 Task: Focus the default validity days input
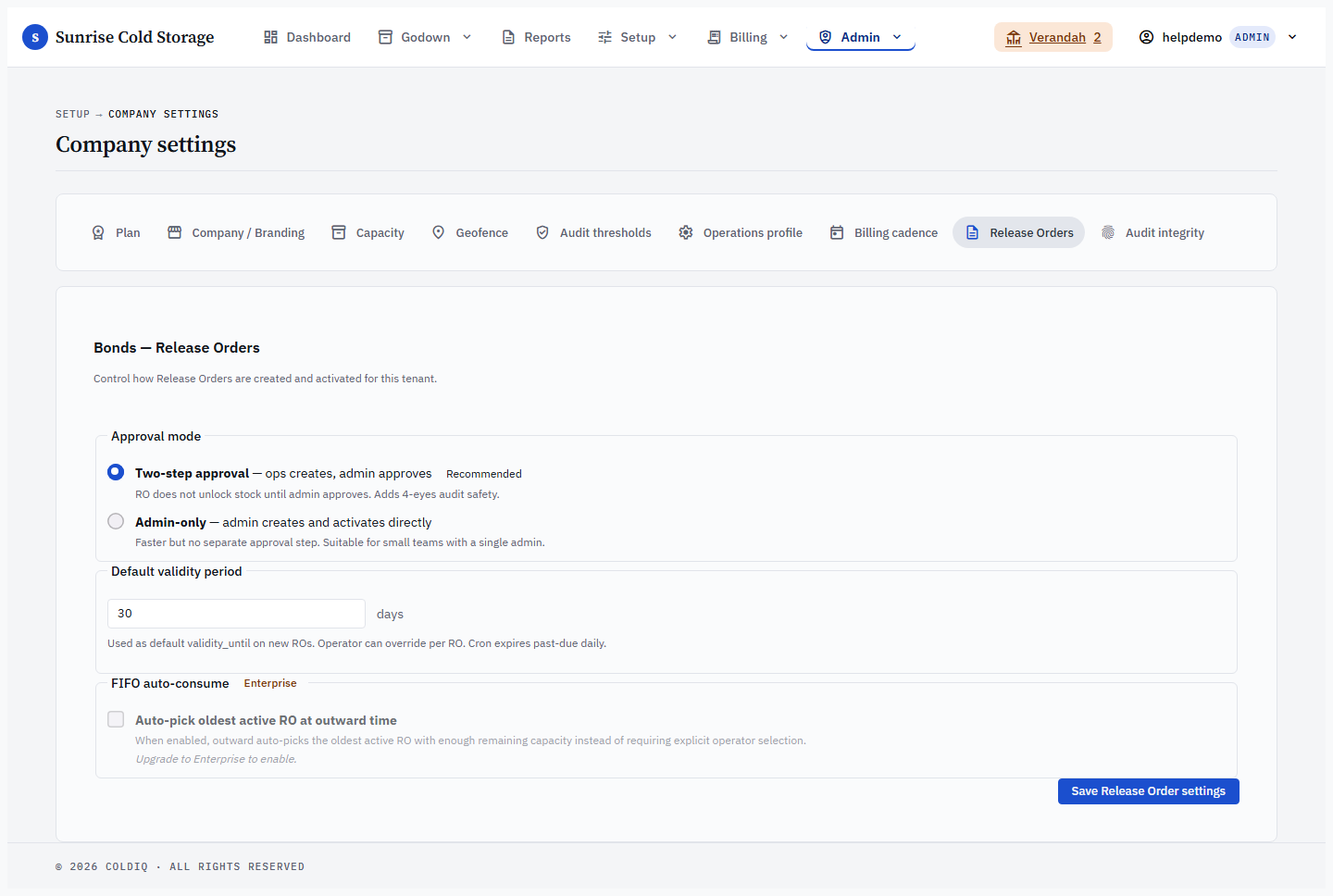[x=236, y=614]
